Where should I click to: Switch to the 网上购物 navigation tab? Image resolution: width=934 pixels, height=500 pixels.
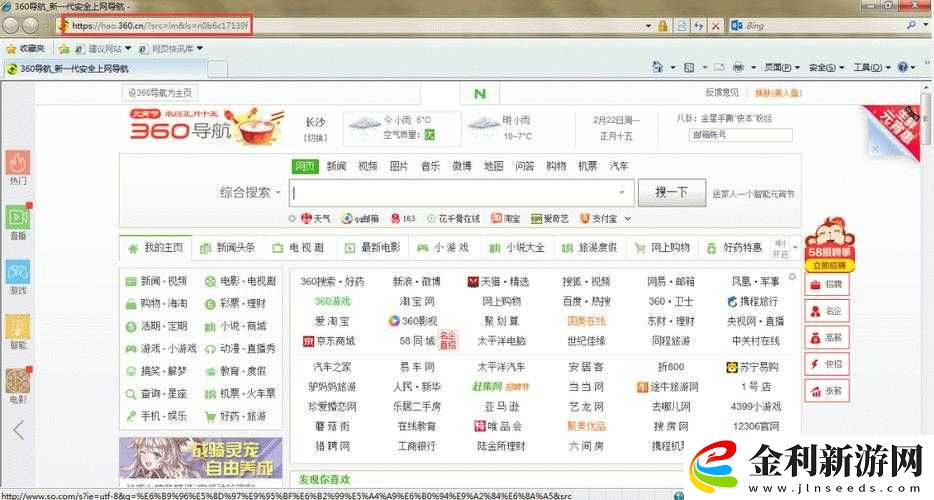(x=662, y=247)
